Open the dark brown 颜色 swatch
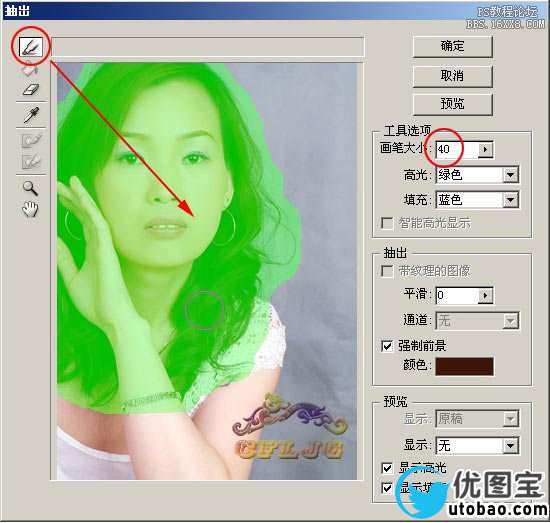The image size is (550, 523). coord(464,367)
